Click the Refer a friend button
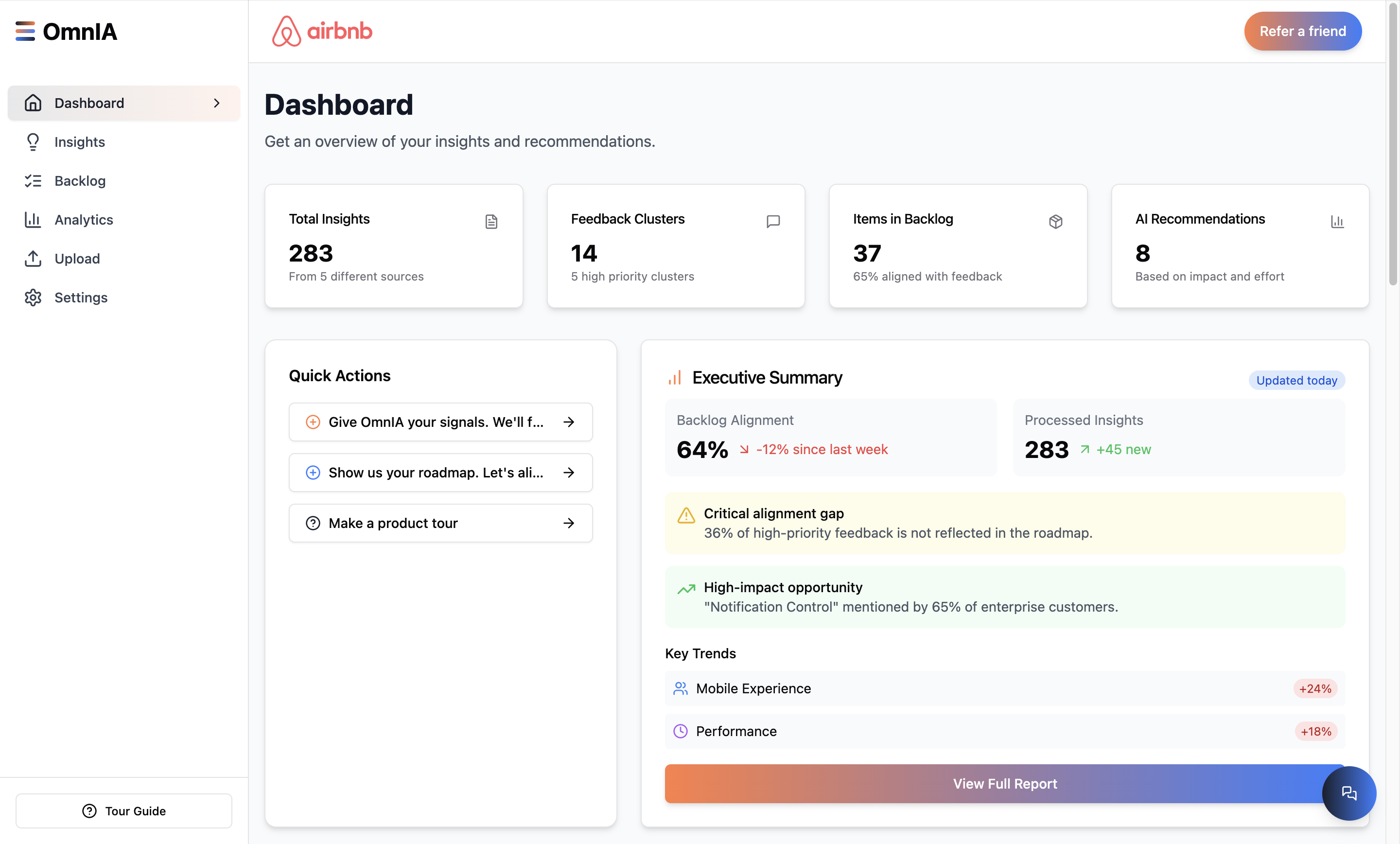This screenshot has height=844, width=1400. 1302,31
